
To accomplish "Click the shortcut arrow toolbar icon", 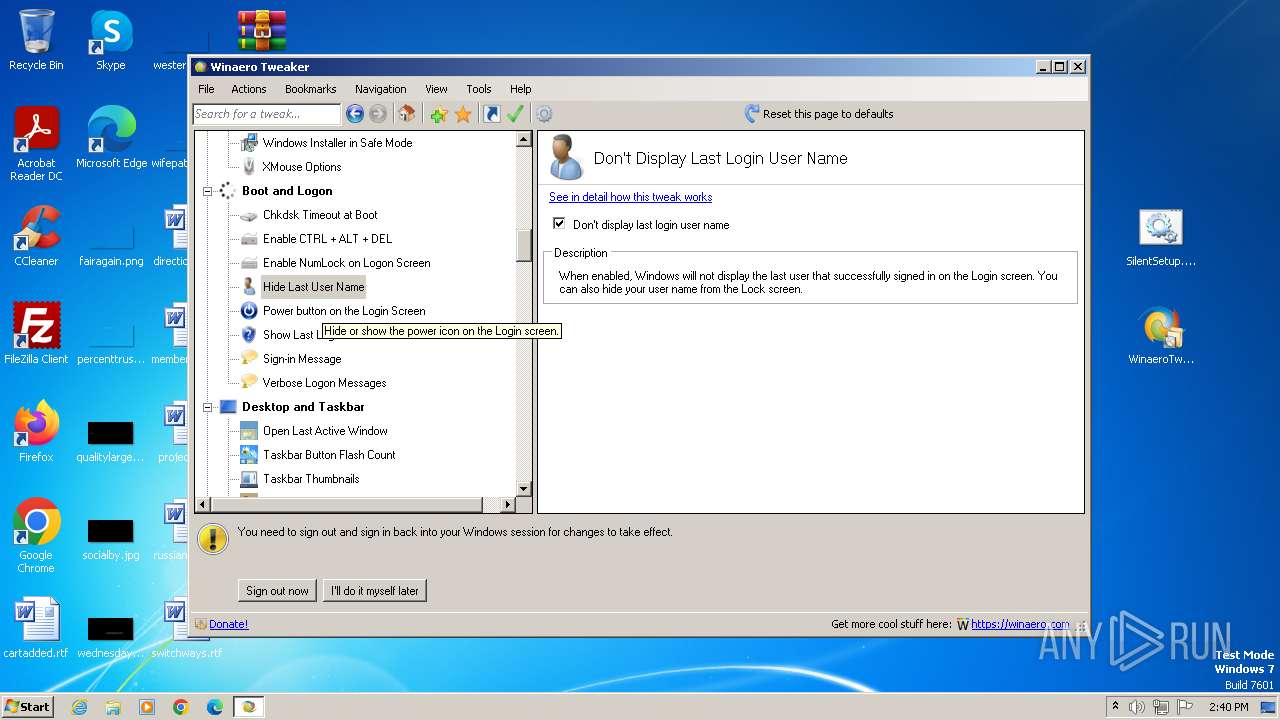I will tap(491, 114).
